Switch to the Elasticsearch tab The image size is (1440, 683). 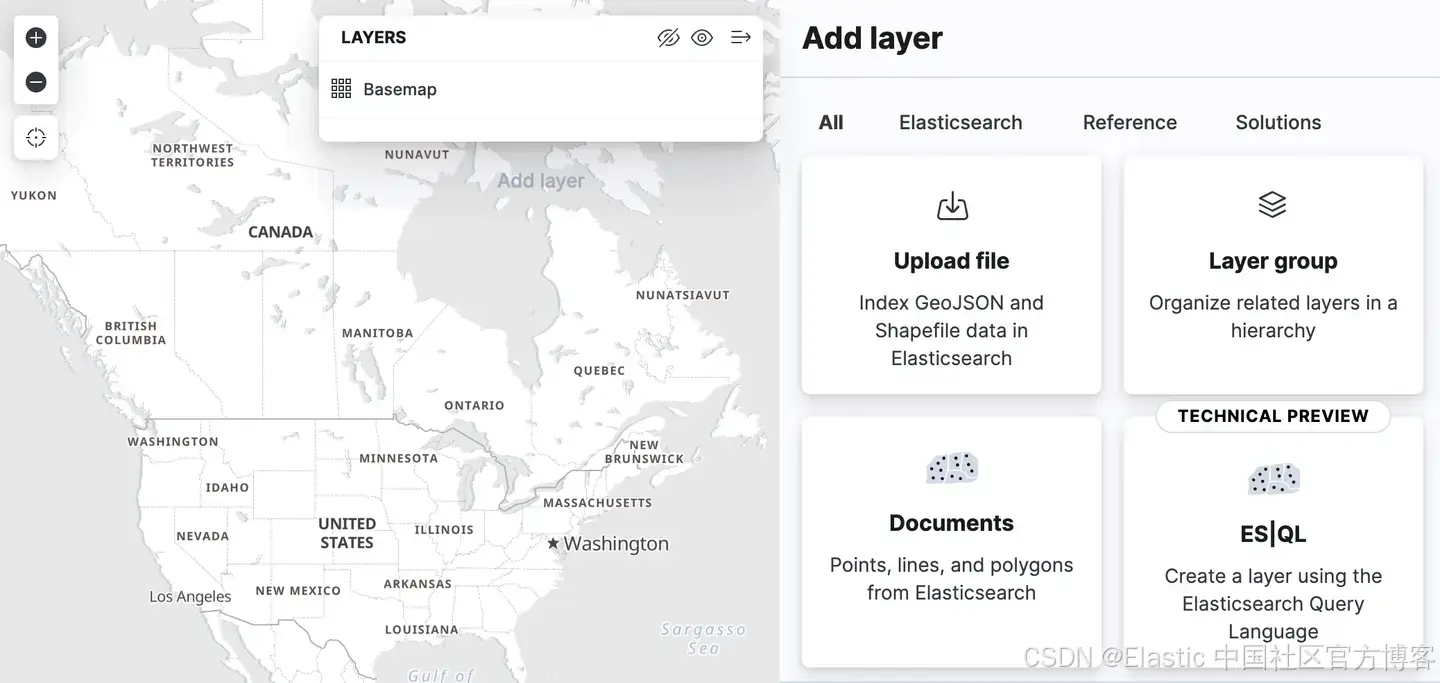click(x=960, y=122)
